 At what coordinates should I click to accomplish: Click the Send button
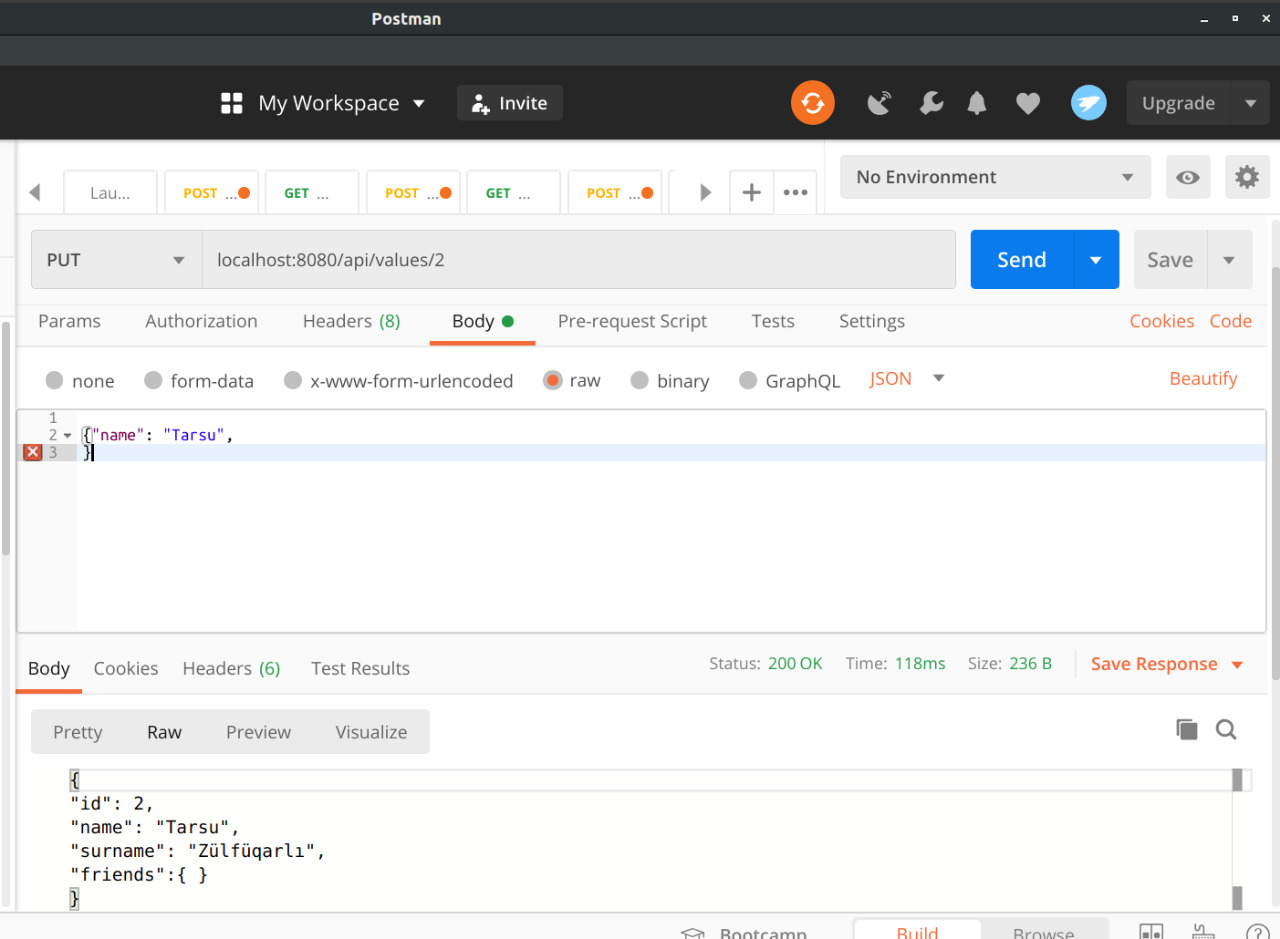pos(1022,260)
